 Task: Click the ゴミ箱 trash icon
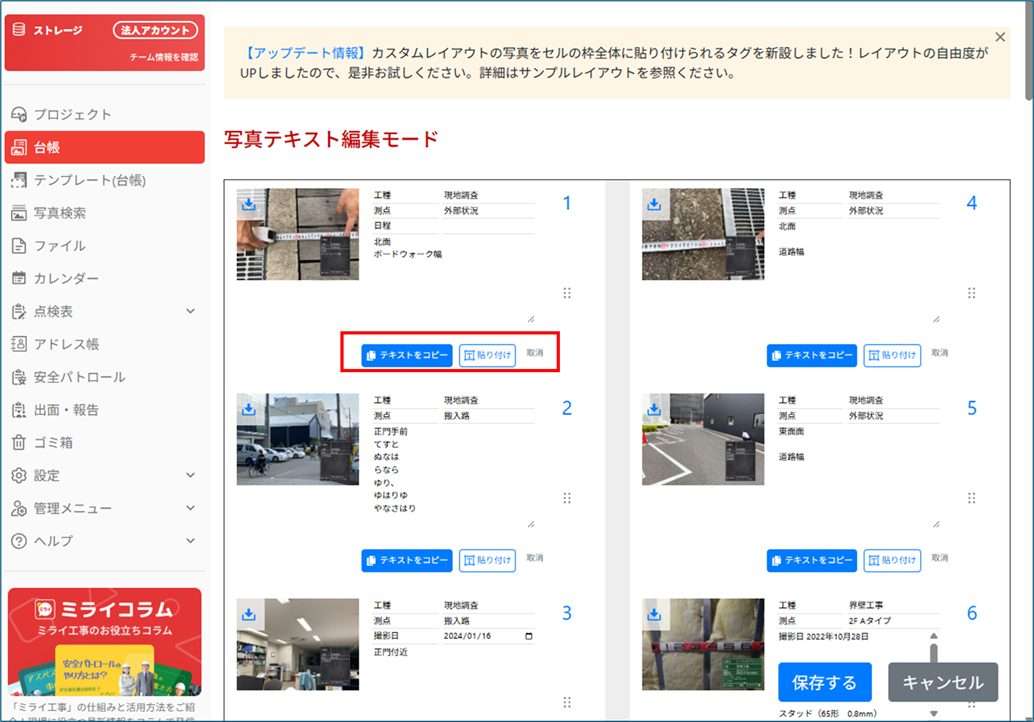pyautogui.click(x=19, y=442)
